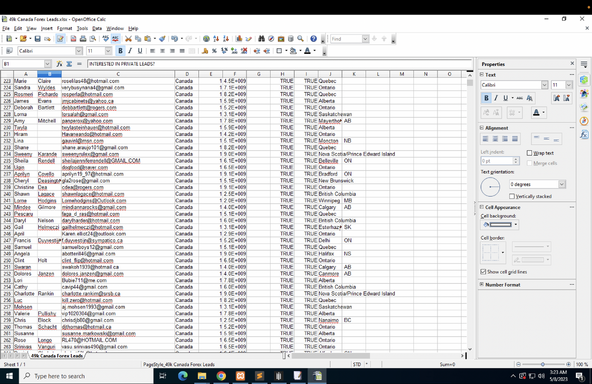The height and width of the screenshot is (384, 592).
Task: Expand the 0 degrees orientation dropdown
Action: pos(561,184)
